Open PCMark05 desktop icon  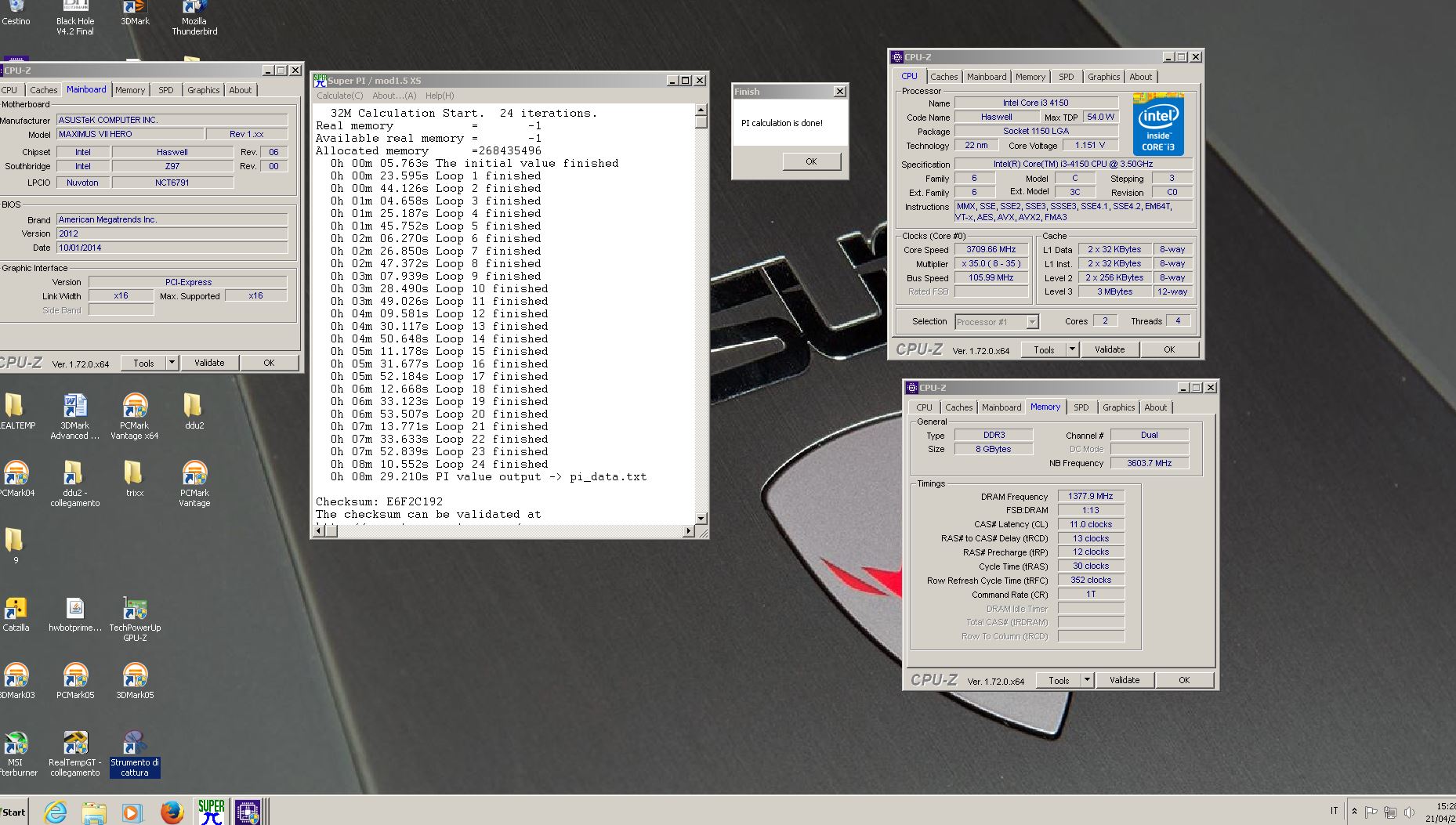pyautogui.click(x=74, y=680)
